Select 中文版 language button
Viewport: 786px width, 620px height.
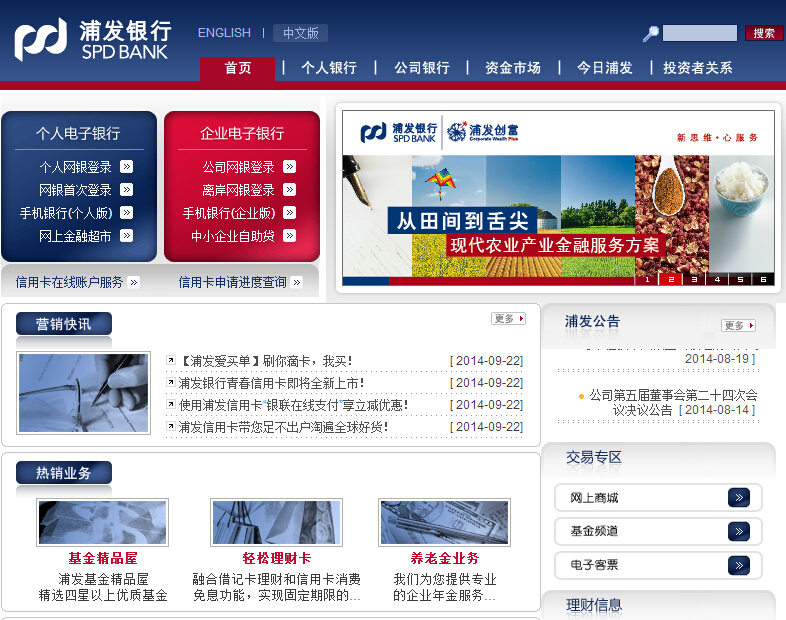coord(300,33)
